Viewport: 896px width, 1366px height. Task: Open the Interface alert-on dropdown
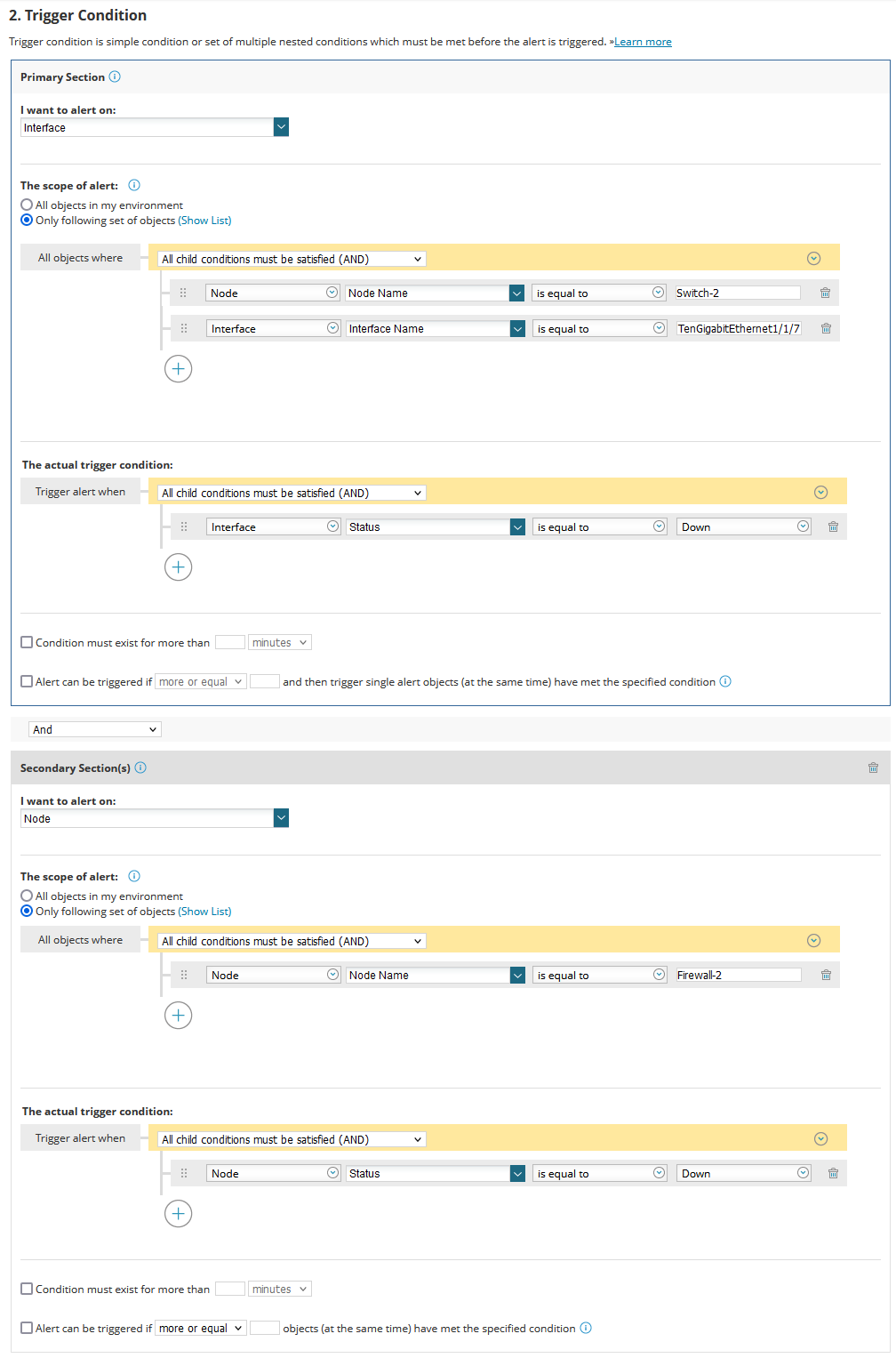(281, 127)
